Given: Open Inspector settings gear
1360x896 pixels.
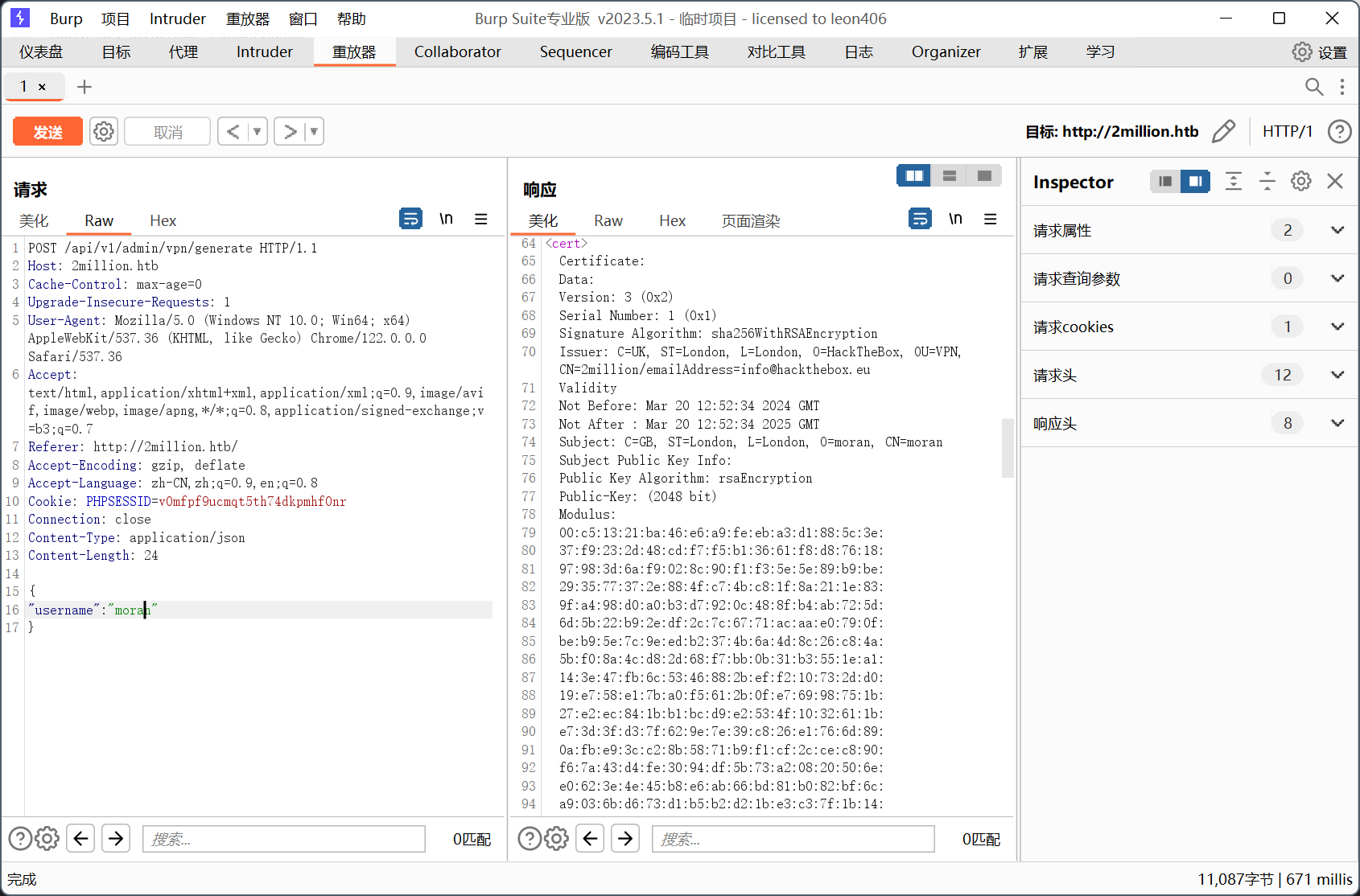Looking at the screenshot, I should [1301, 182].
